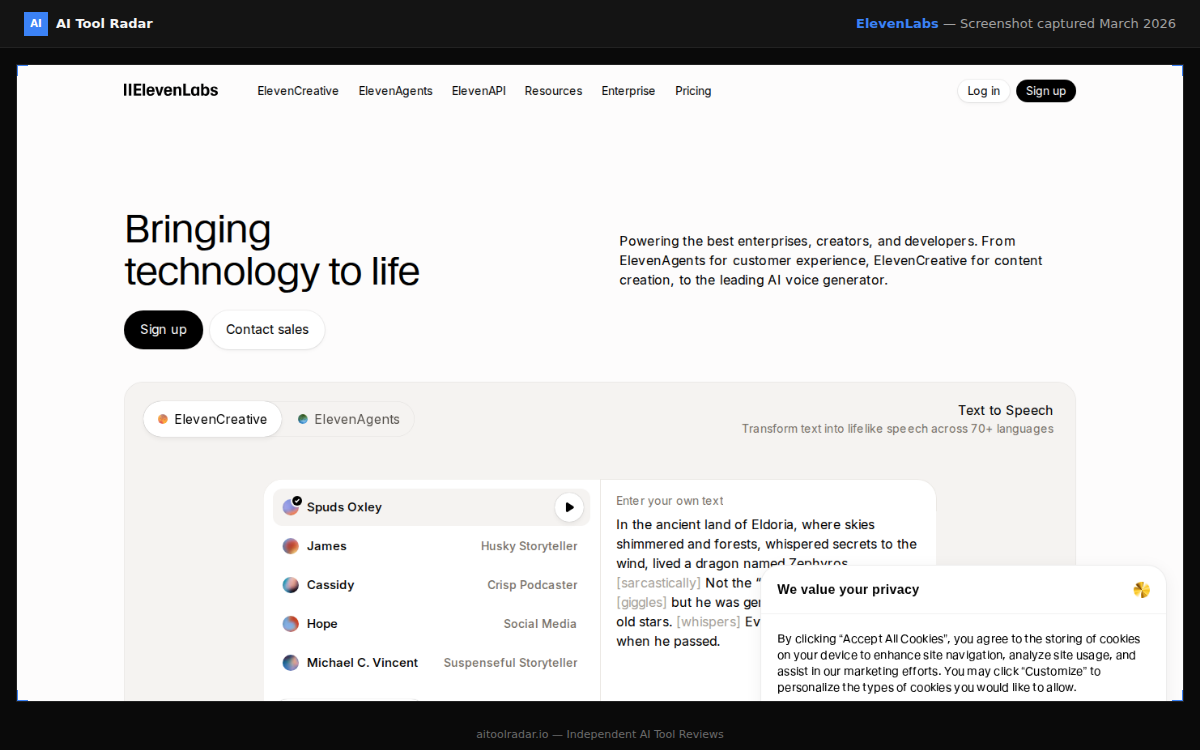Open the Resources nav menu

tap(553, 91)
